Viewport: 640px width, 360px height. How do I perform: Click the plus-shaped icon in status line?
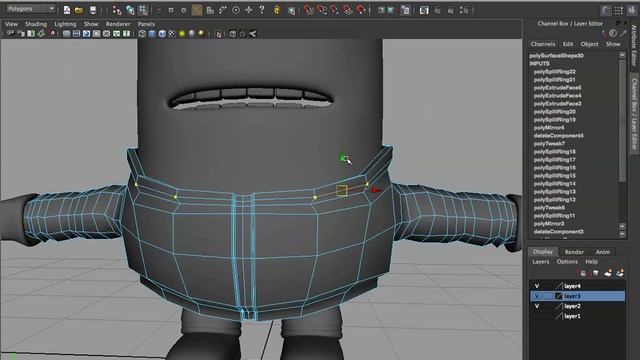[x=249, y=10]
